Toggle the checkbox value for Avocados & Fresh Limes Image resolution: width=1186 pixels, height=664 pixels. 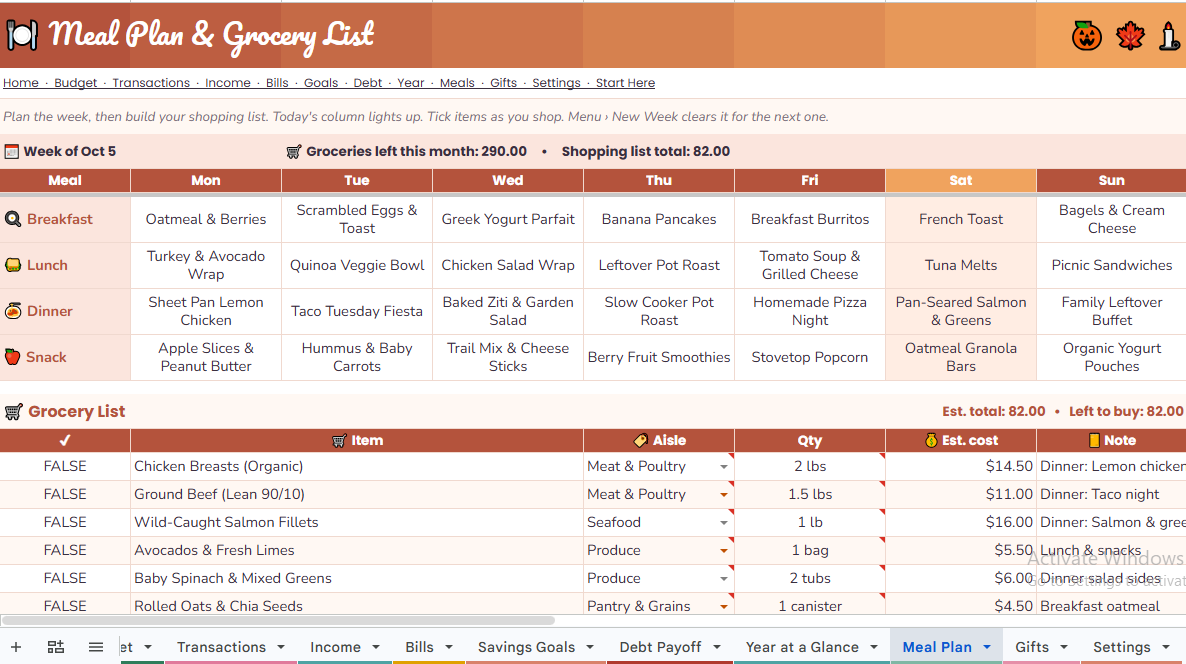(x=65, y=551)
